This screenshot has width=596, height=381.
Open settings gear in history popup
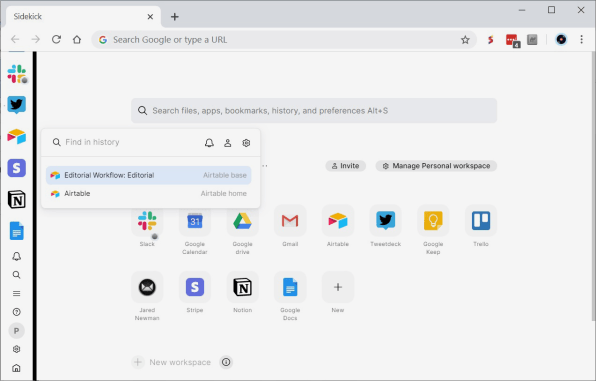coord(246,143)
